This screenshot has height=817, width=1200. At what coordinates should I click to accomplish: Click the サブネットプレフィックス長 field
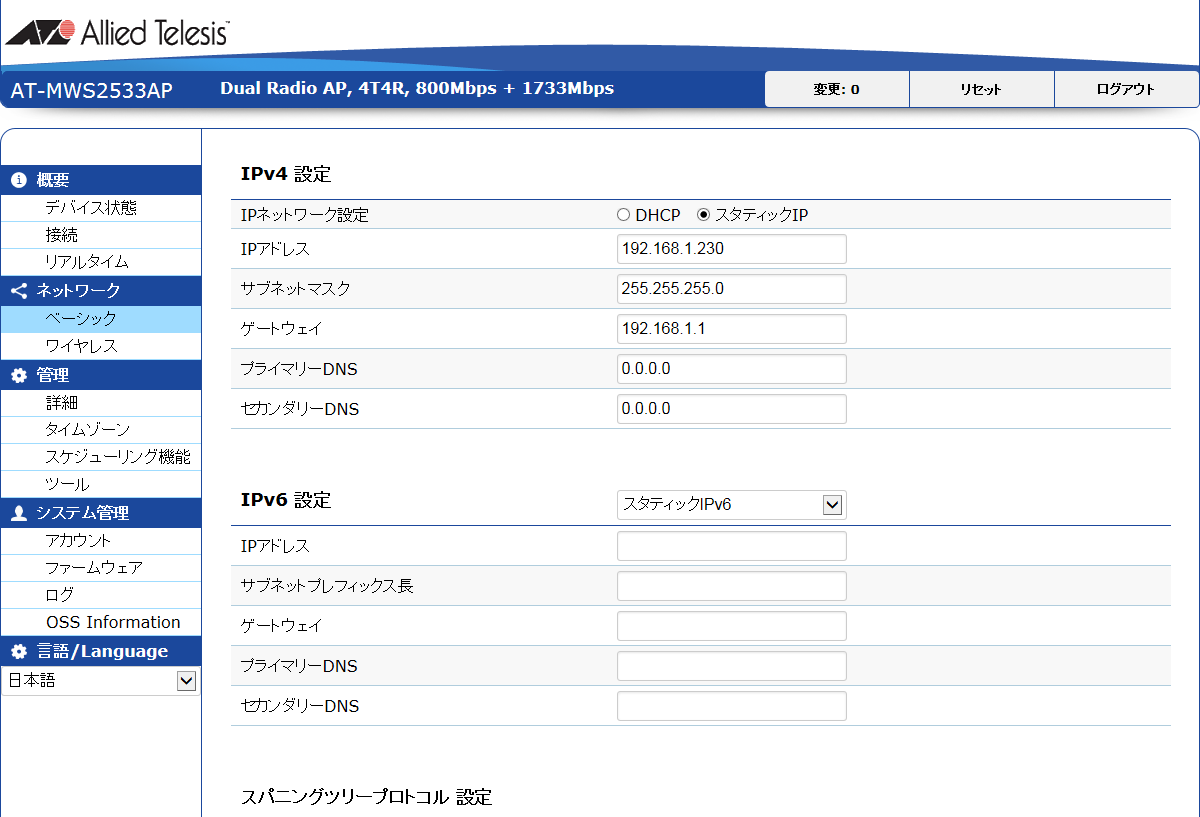click(732, 586)
